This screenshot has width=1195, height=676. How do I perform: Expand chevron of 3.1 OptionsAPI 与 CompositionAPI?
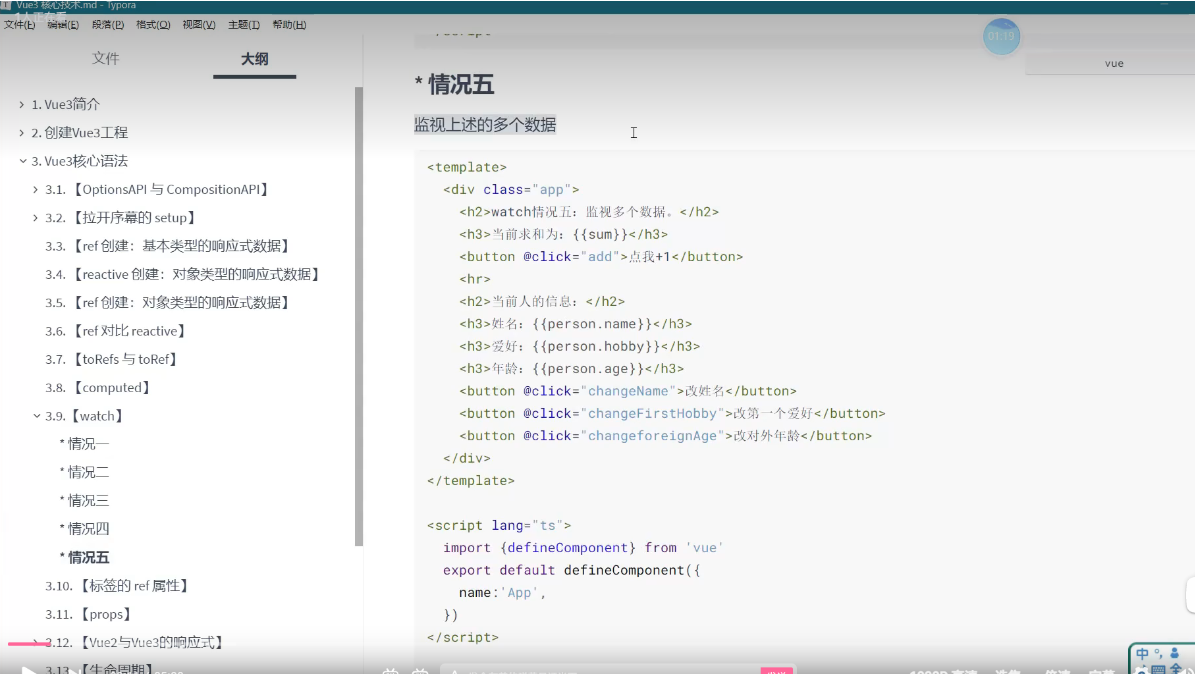point(36,189)
